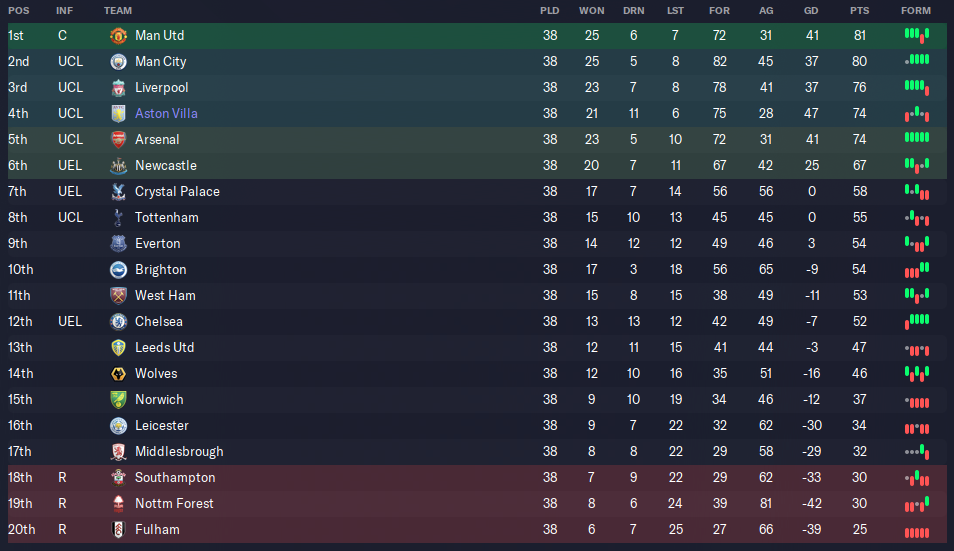
Task: Click the TEAM column header
Action: point(118,11)
